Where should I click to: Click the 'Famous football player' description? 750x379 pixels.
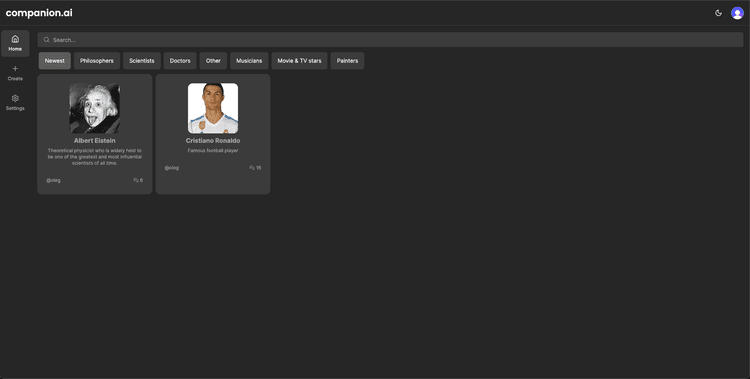click(x=213, y=151)
